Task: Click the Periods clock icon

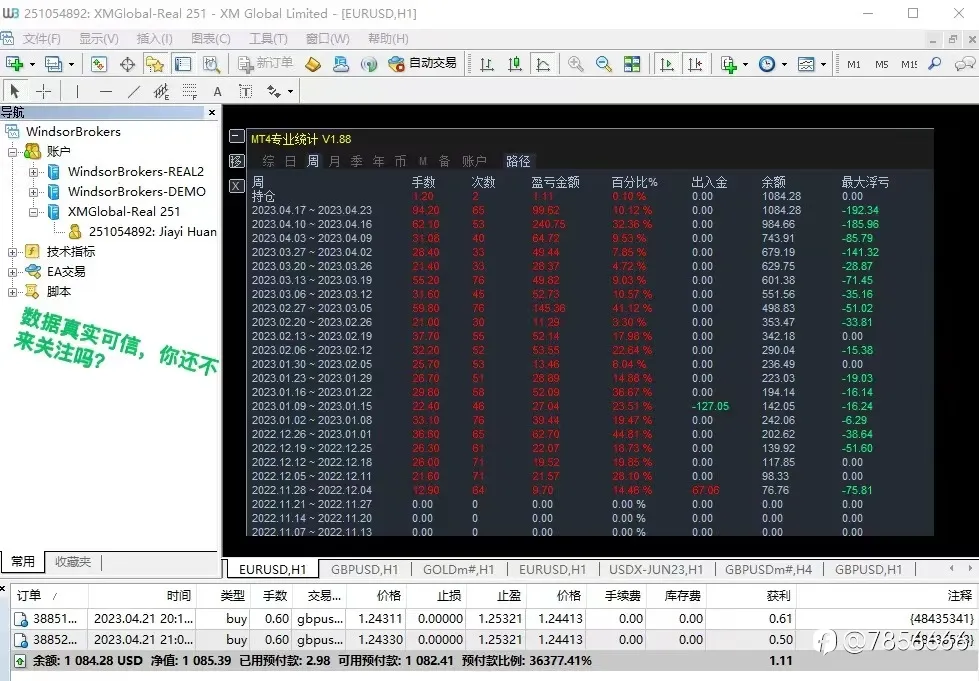Action: coord(767,64)
